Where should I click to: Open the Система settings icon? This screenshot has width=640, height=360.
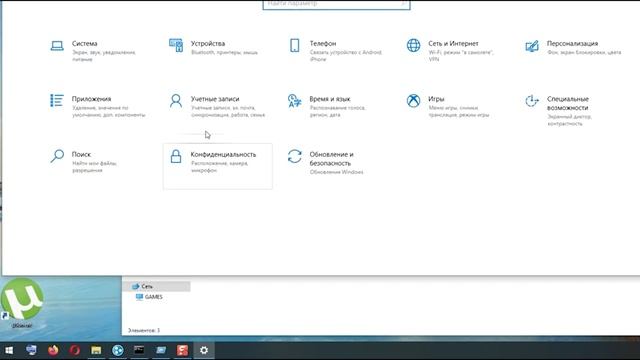(x=57, y=46)
